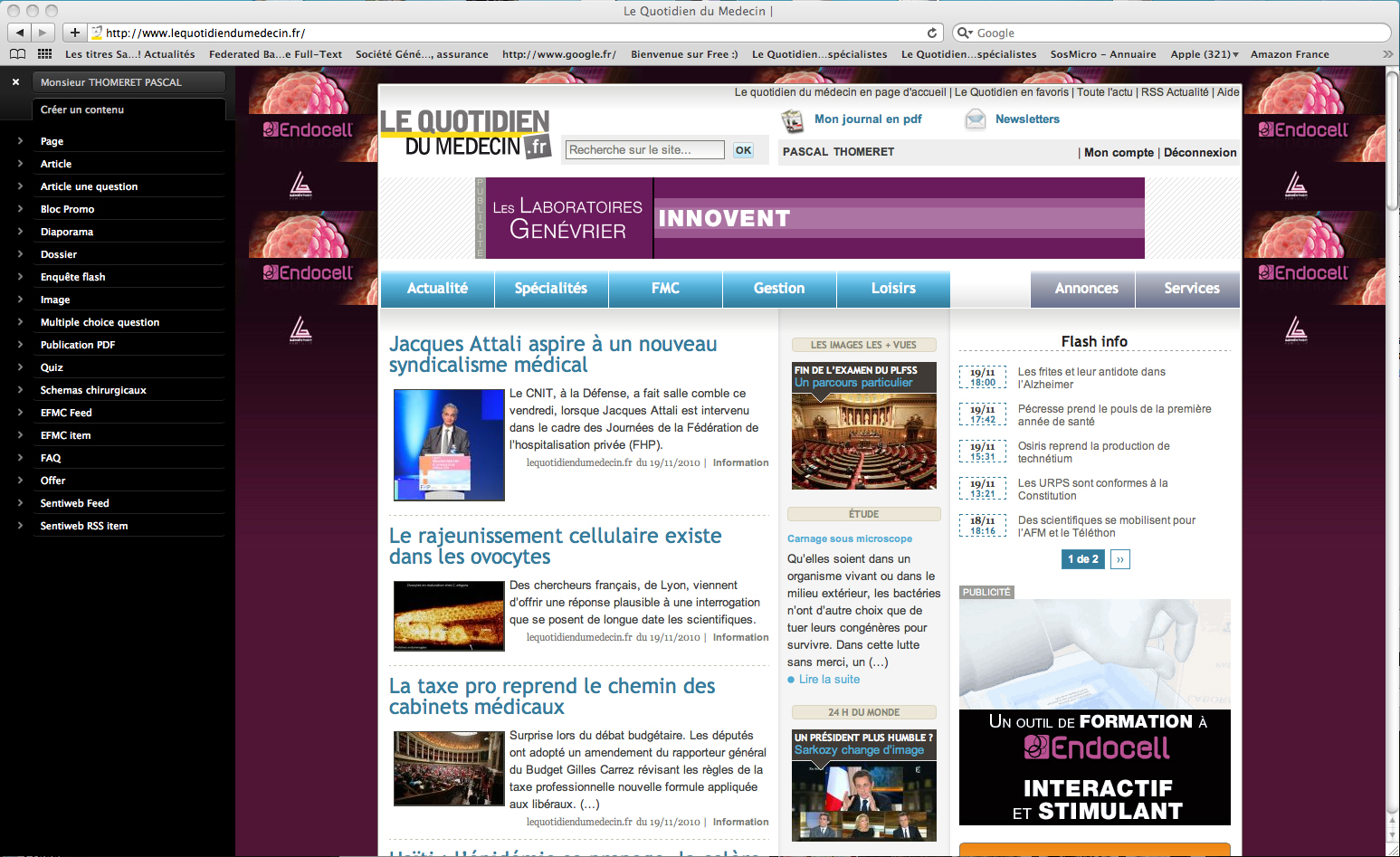The height and width of the screenshot is (857, 1400).
Task: Click the Newsletters envelope icon
Action: (x=975, y=119)
